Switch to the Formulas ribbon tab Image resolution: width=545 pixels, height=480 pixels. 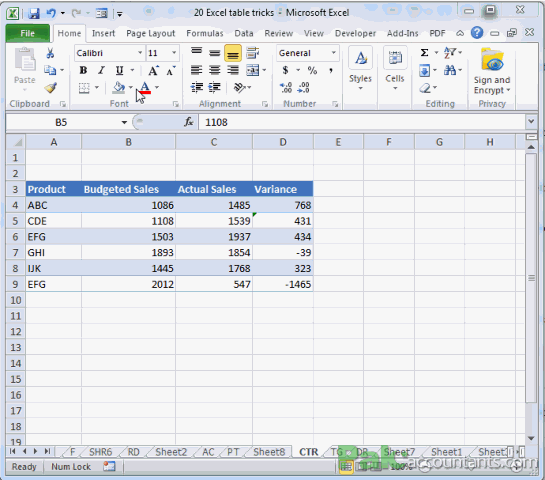coord(205,33)
